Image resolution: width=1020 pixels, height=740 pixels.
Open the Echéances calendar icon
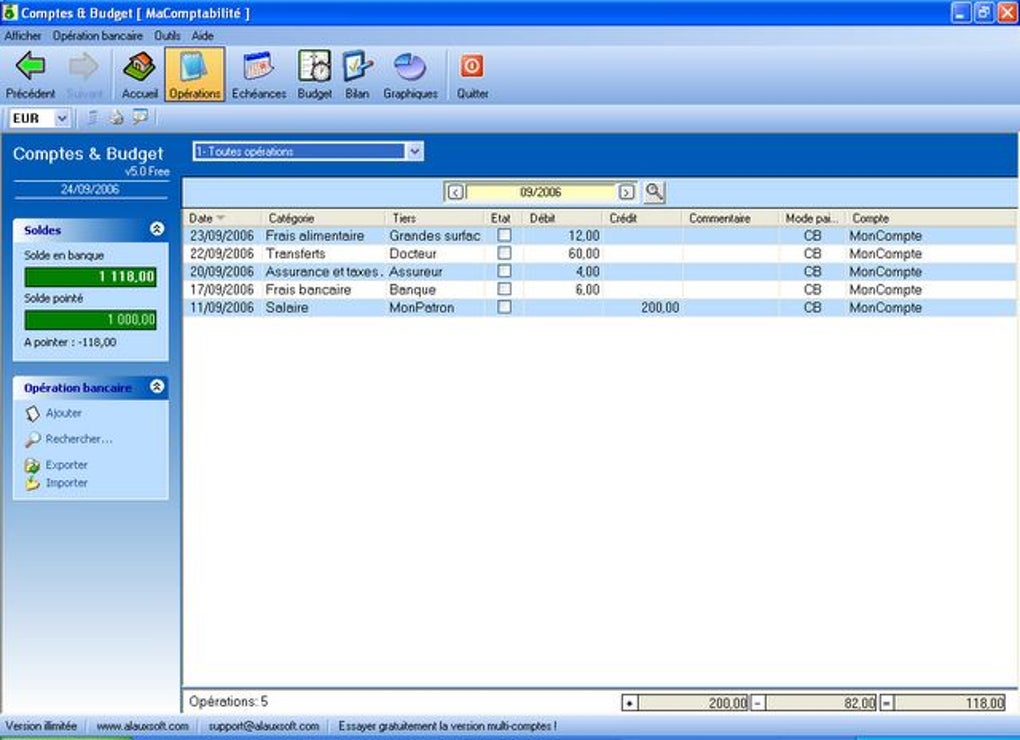click(x=258, y=75)
